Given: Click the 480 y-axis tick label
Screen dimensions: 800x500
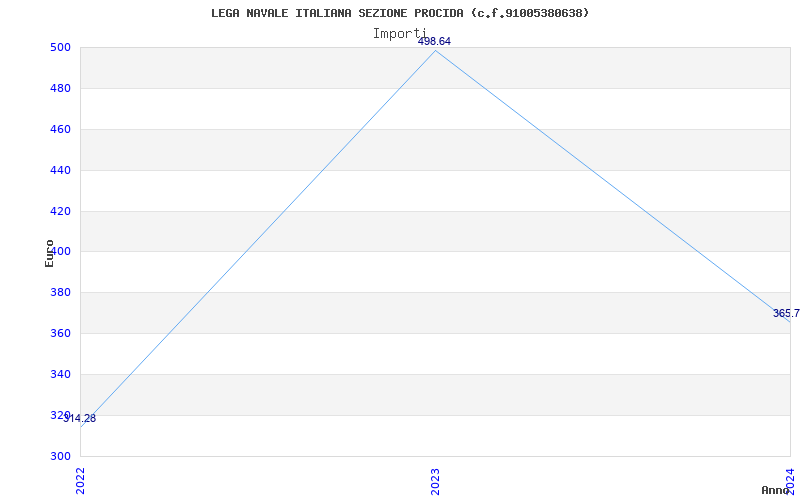Looking at the screenshot, I should pyautogui.click(x=60, y=88).
